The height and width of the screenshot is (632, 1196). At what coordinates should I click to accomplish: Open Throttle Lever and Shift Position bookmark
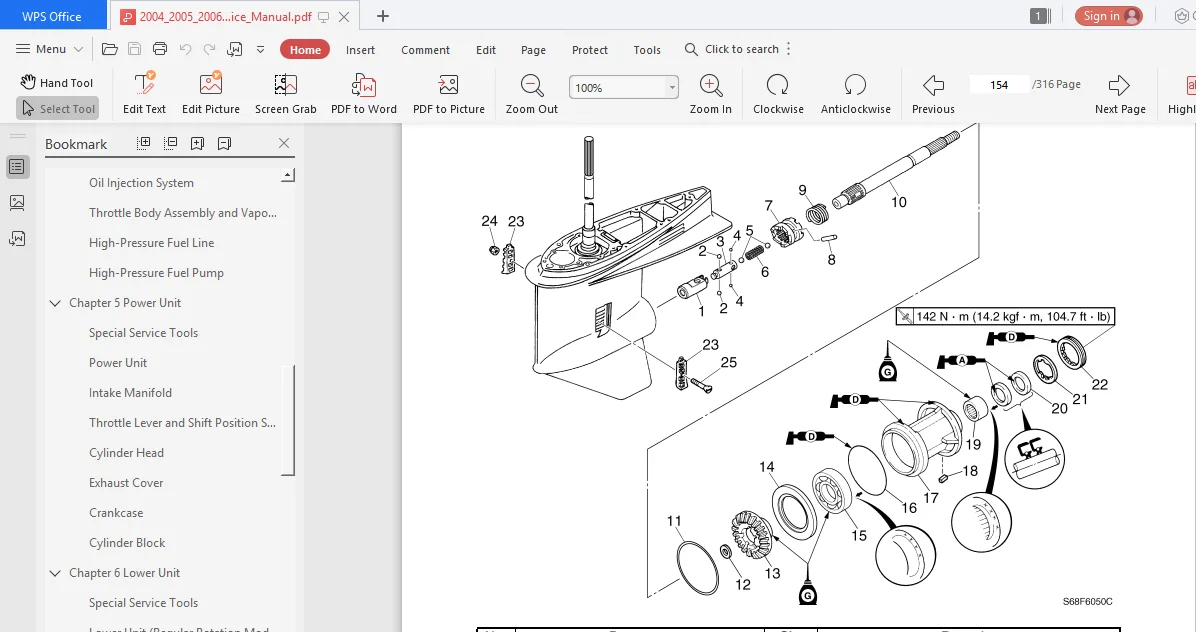(x=182, y=422)
